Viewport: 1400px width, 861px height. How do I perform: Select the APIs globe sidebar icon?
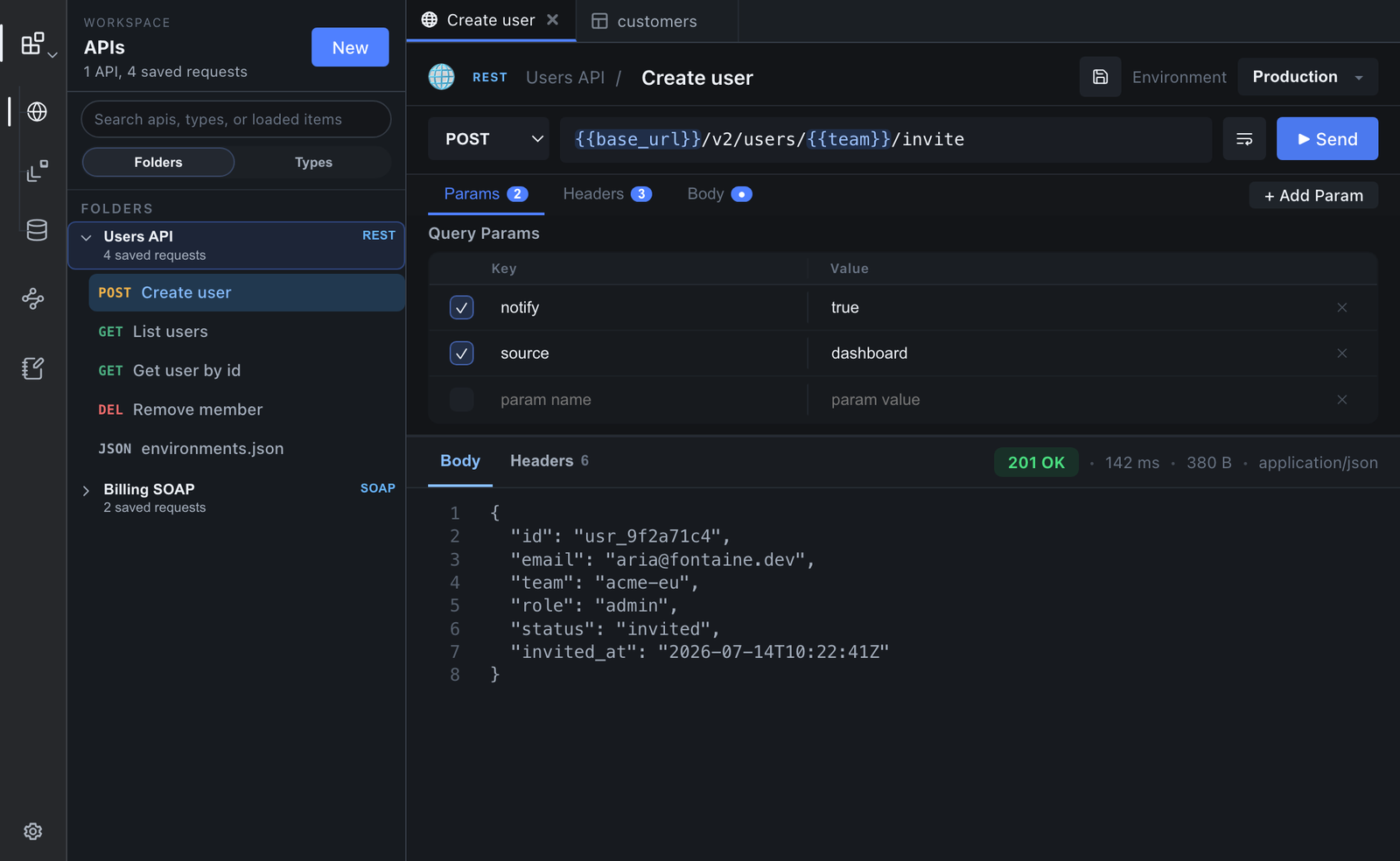coord(37,112)
